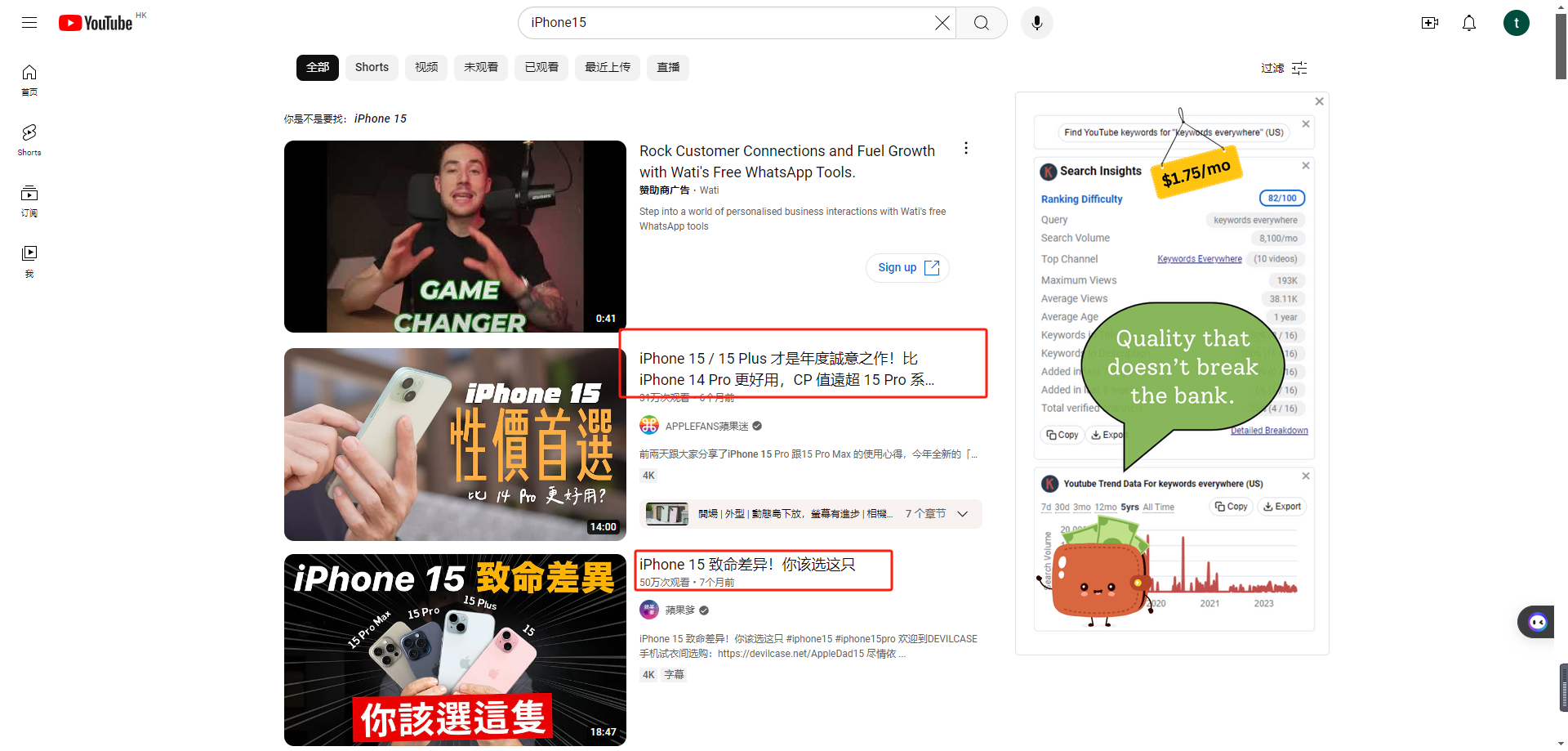This screenshot has width=1568, height=751.
Task: Start a voice search using the microphone icon
Action: point(1036,22)
